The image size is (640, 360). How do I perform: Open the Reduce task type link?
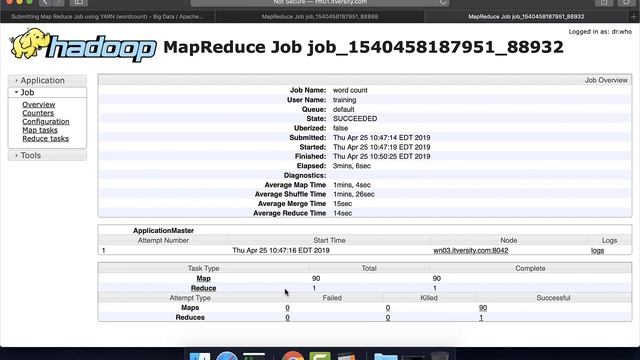click(x=203, y=288)
